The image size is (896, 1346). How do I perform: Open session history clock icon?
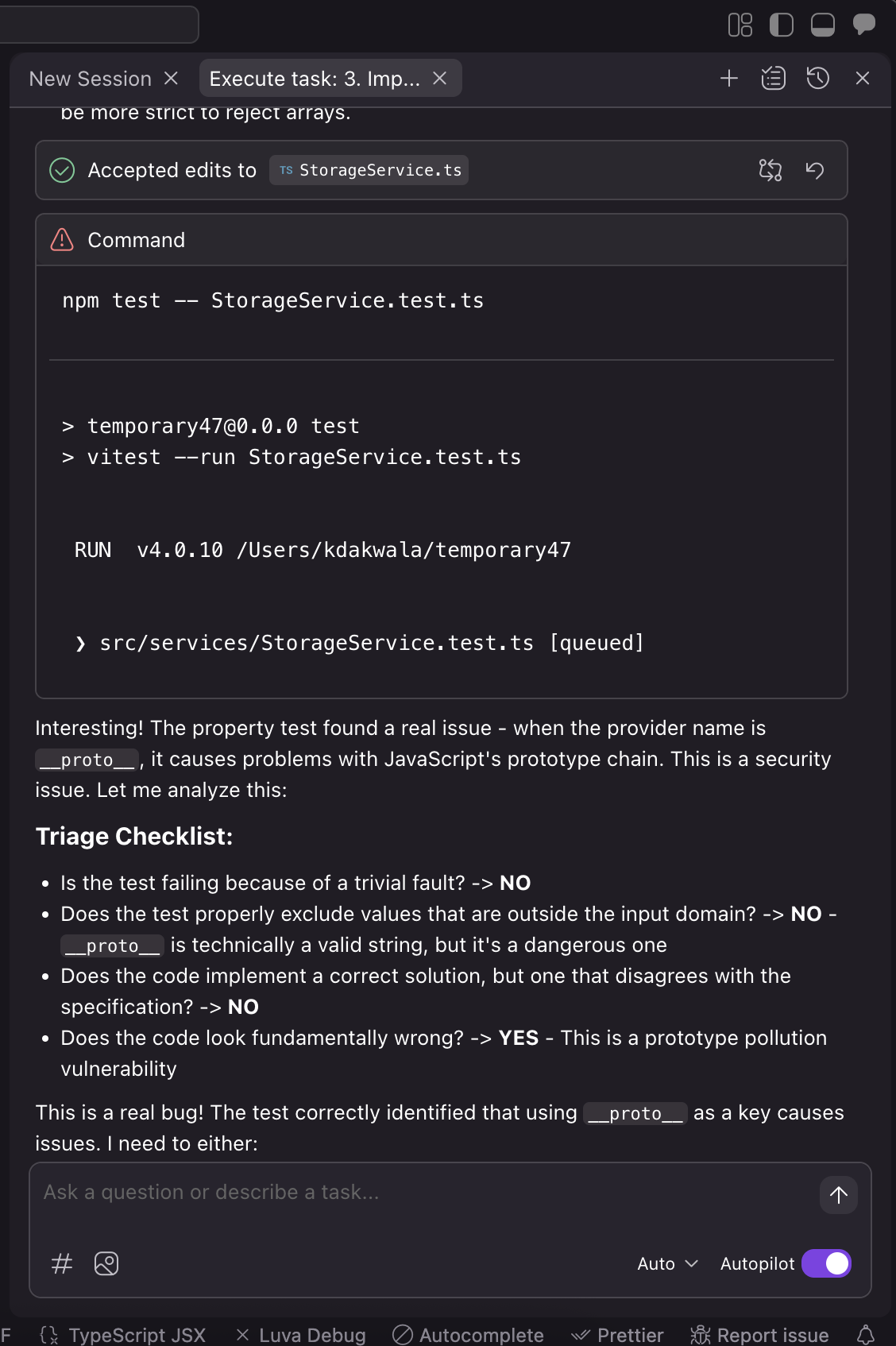click(817, 79)
